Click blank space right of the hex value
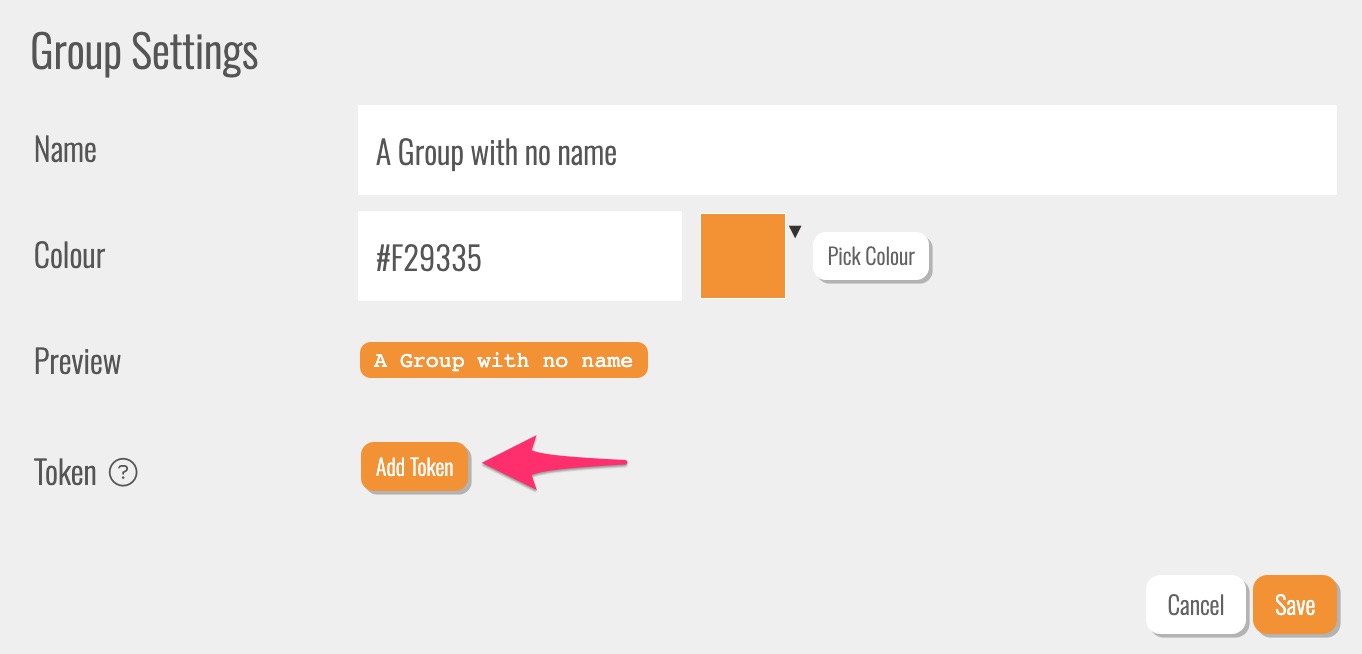Viewport: 1362px width, 654px height. 600,256
